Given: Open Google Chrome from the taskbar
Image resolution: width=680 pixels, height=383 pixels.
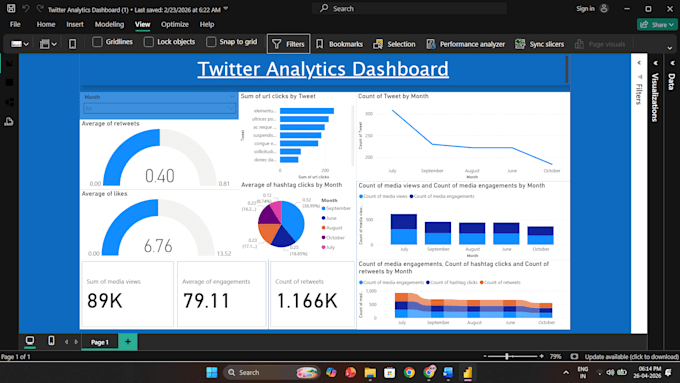Looking at the screenshot, I should pos(409,373).
